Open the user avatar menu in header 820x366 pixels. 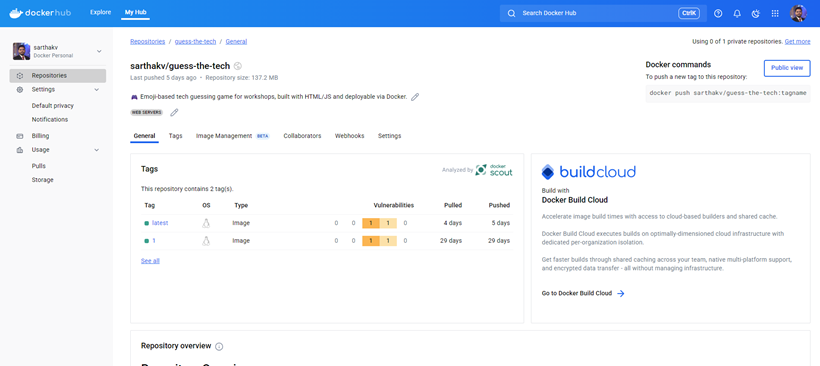[798, 13]
